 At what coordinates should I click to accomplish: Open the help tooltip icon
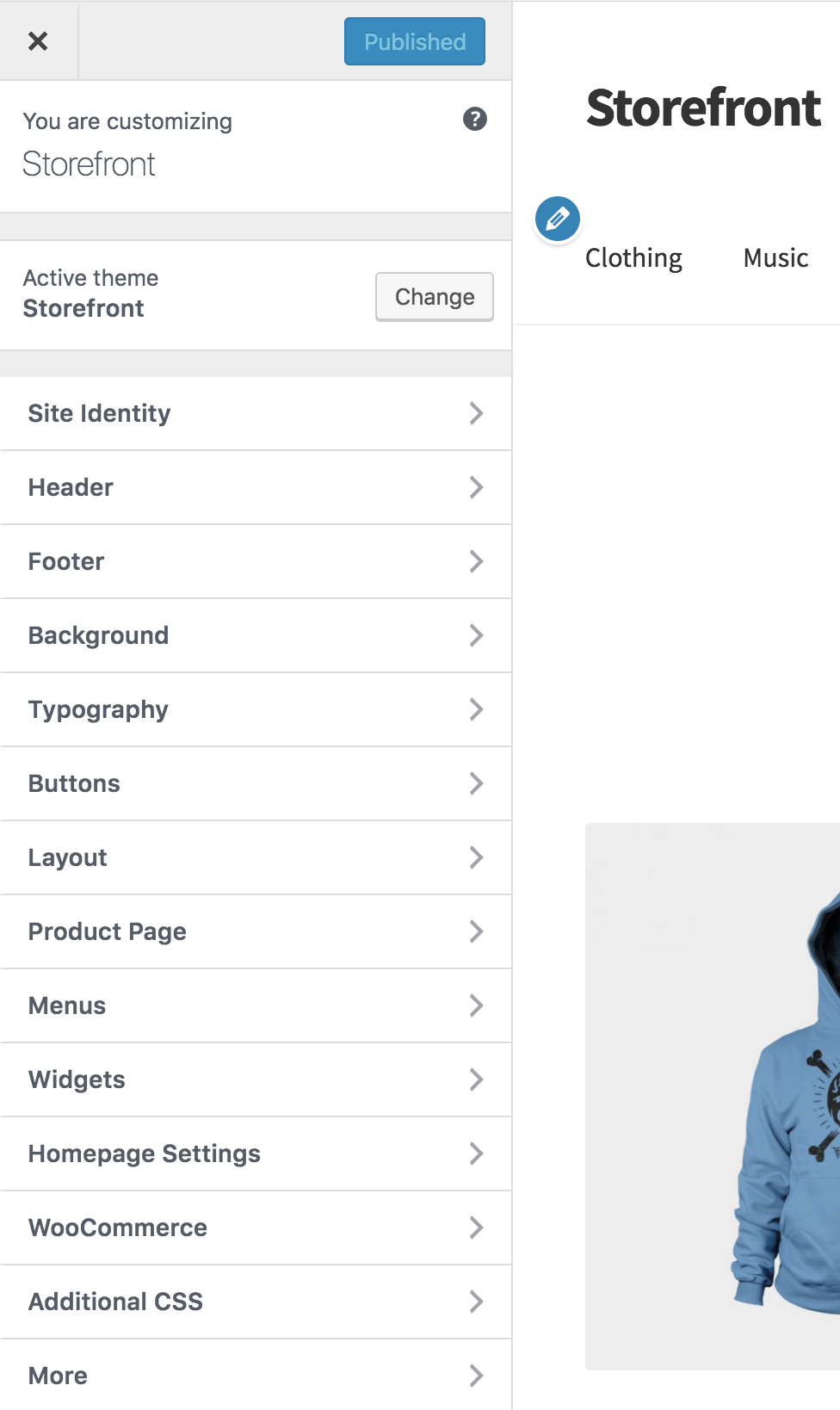(x=476, y=120)
